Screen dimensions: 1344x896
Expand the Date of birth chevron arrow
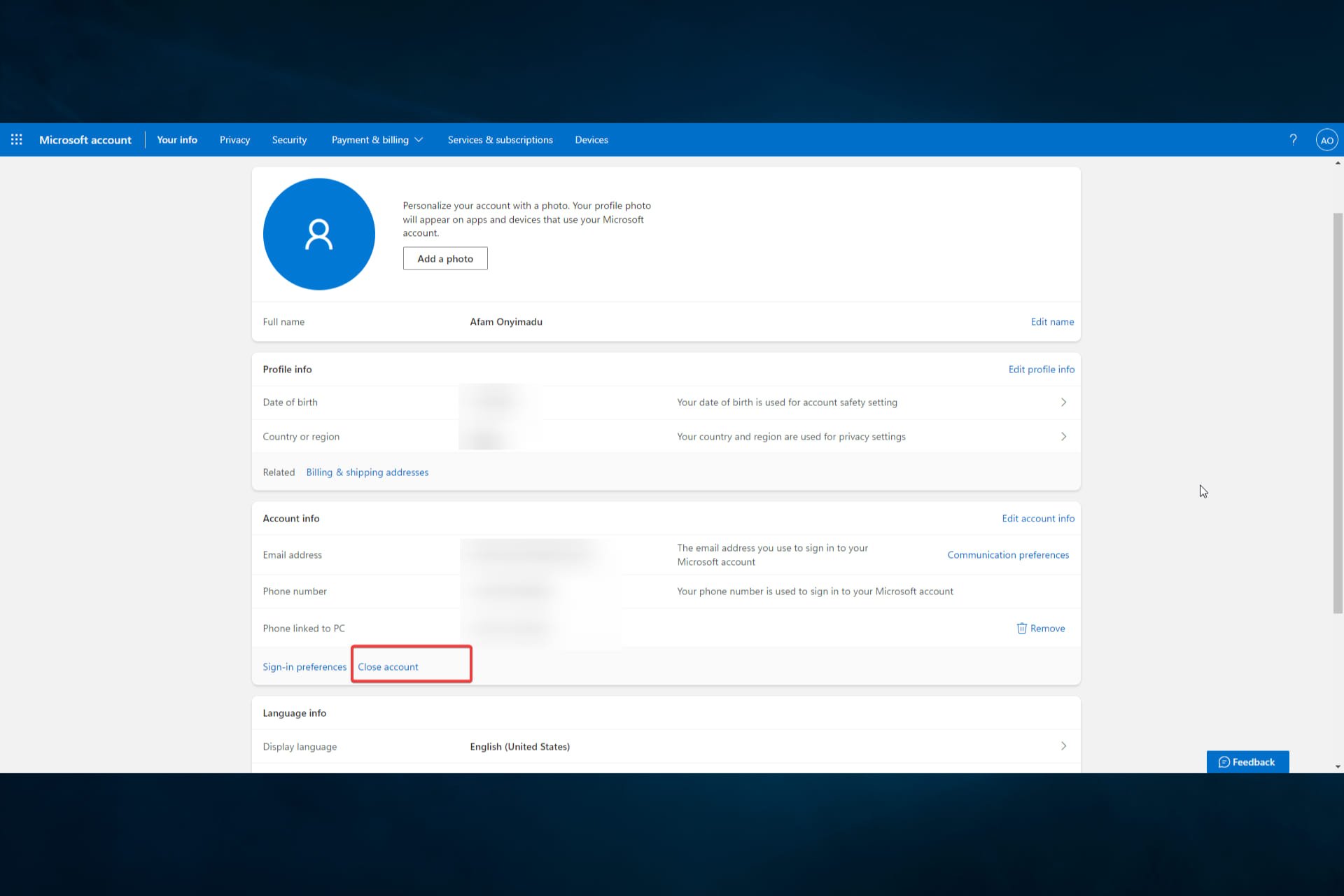[1063, 401]
